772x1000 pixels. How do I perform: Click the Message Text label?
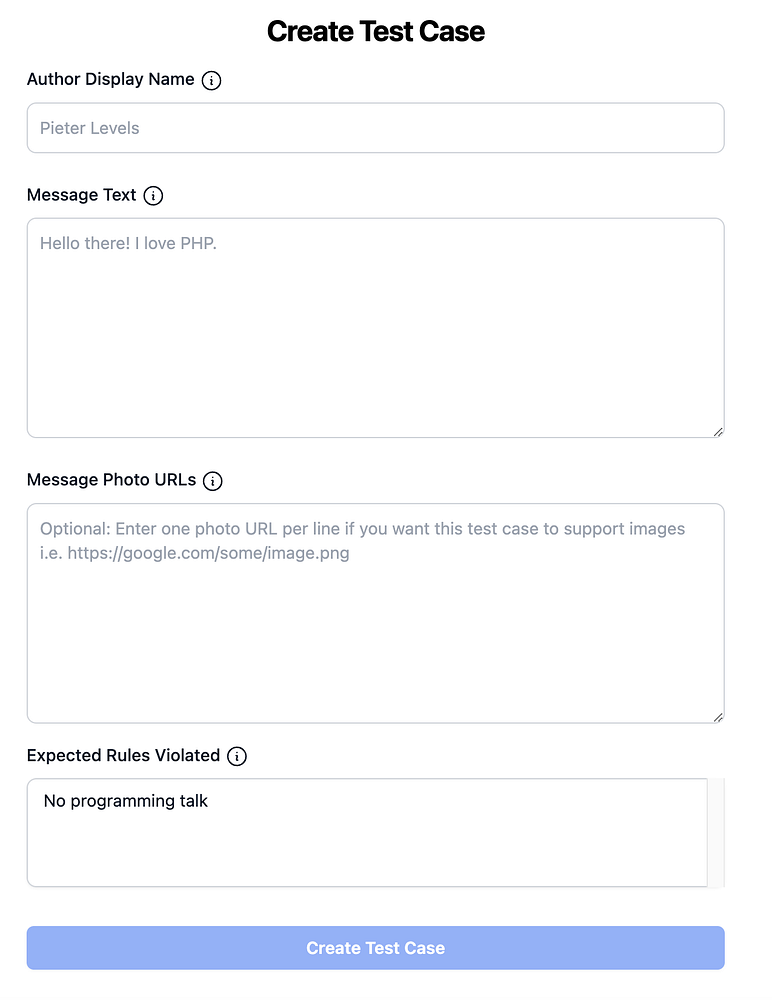81,195
